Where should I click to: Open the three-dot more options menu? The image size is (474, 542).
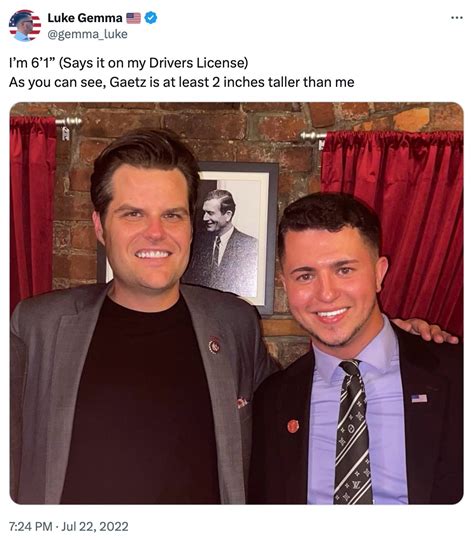tap(457, 18)
